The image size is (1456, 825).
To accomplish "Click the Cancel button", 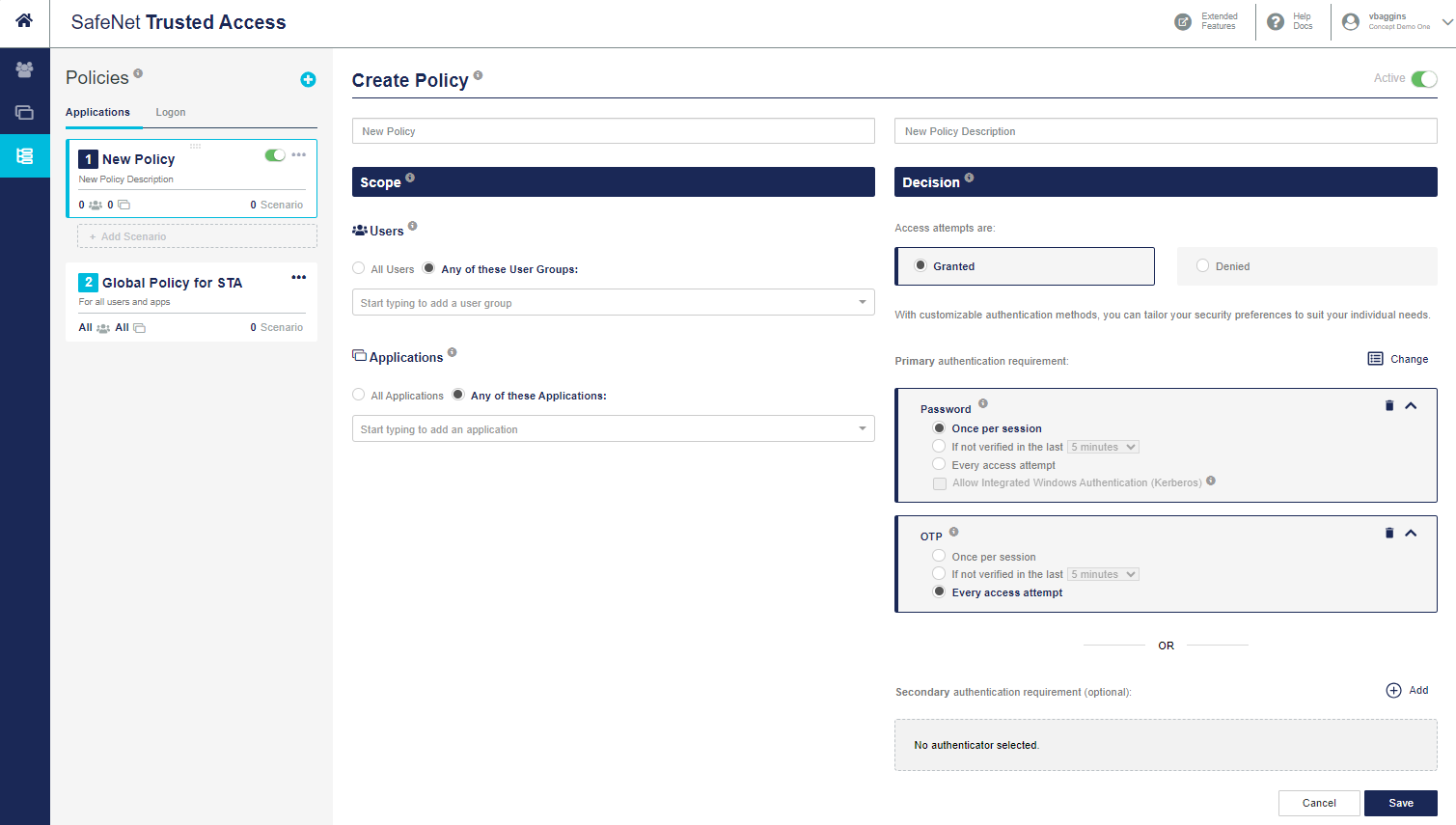I will click(1319, 803).
